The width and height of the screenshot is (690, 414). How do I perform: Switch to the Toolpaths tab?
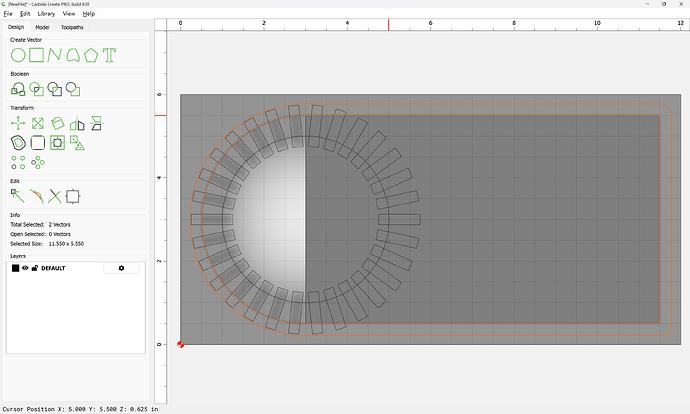(x=72, y=27)
